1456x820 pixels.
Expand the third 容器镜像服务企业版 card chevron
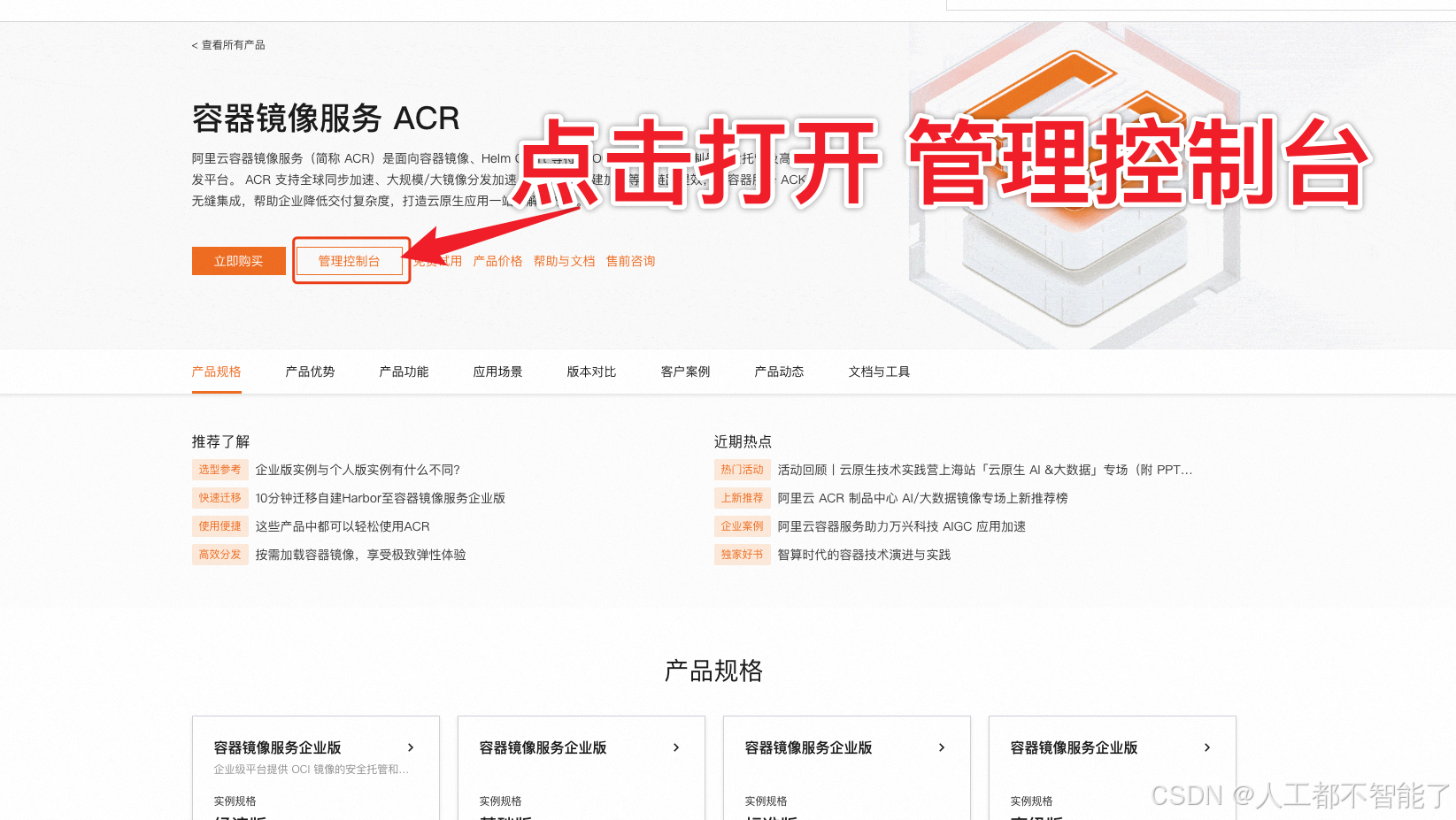pyautogui.click(x=942, y=747)
